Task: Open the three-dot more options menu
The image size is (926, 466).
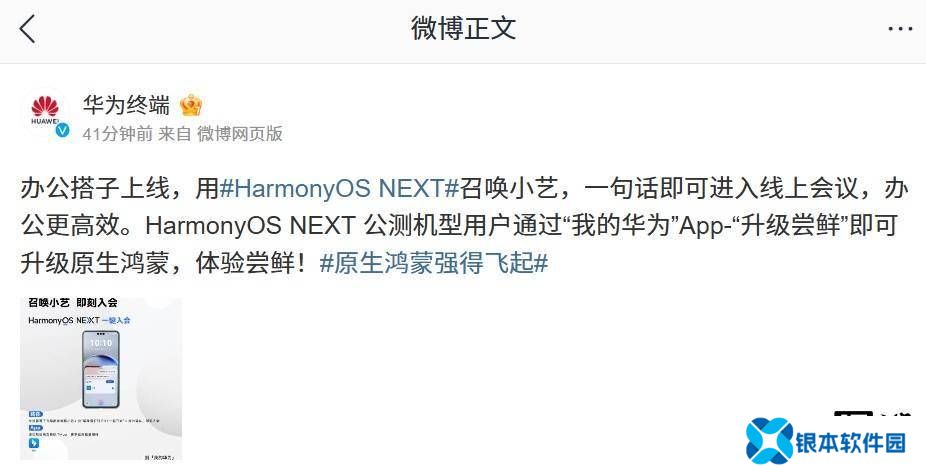Action: click(900, 28)
